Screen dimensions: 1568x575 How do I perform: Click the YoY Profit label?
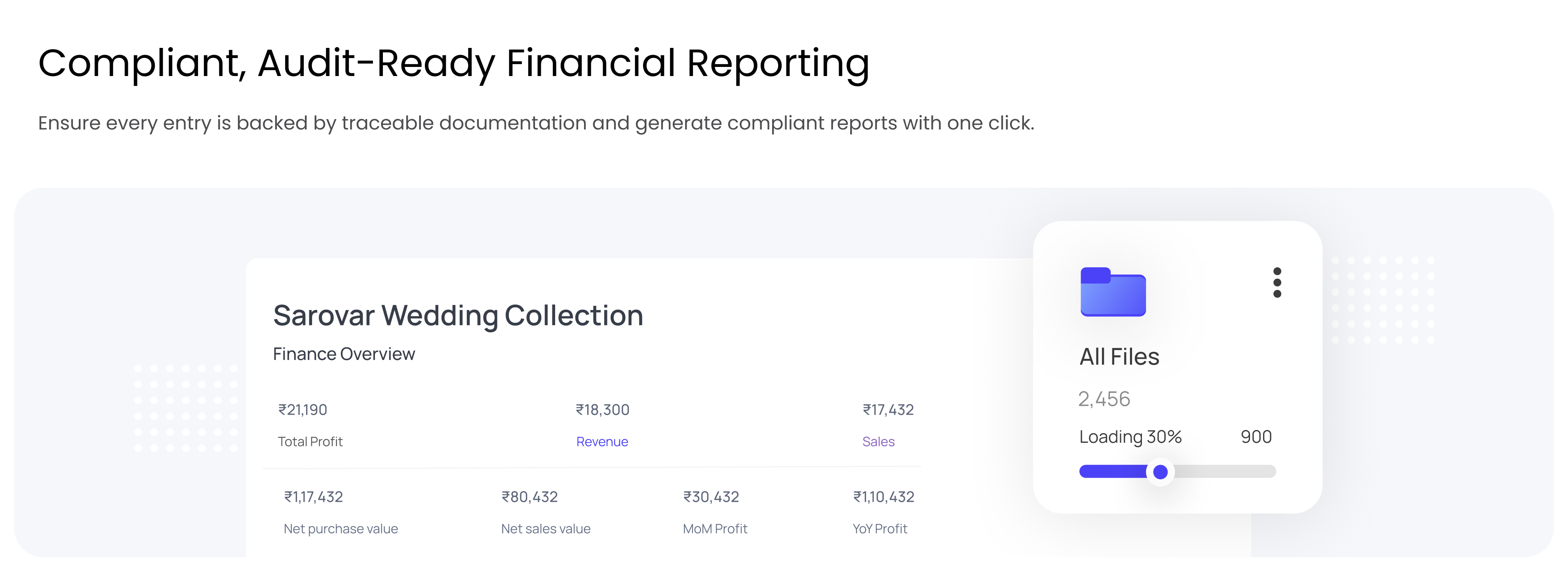point(879,529)
